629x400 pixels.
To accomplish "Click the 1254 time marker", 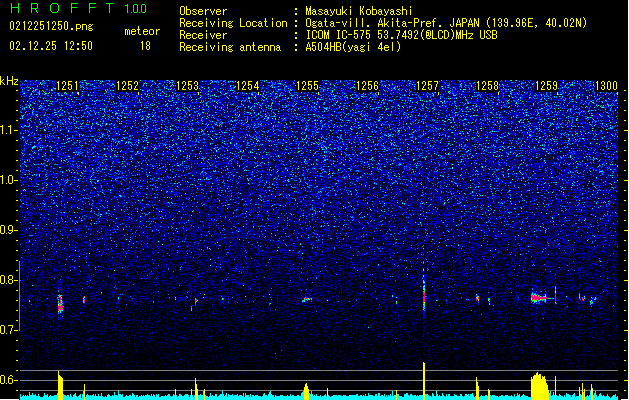I will (x=248, y=86).
